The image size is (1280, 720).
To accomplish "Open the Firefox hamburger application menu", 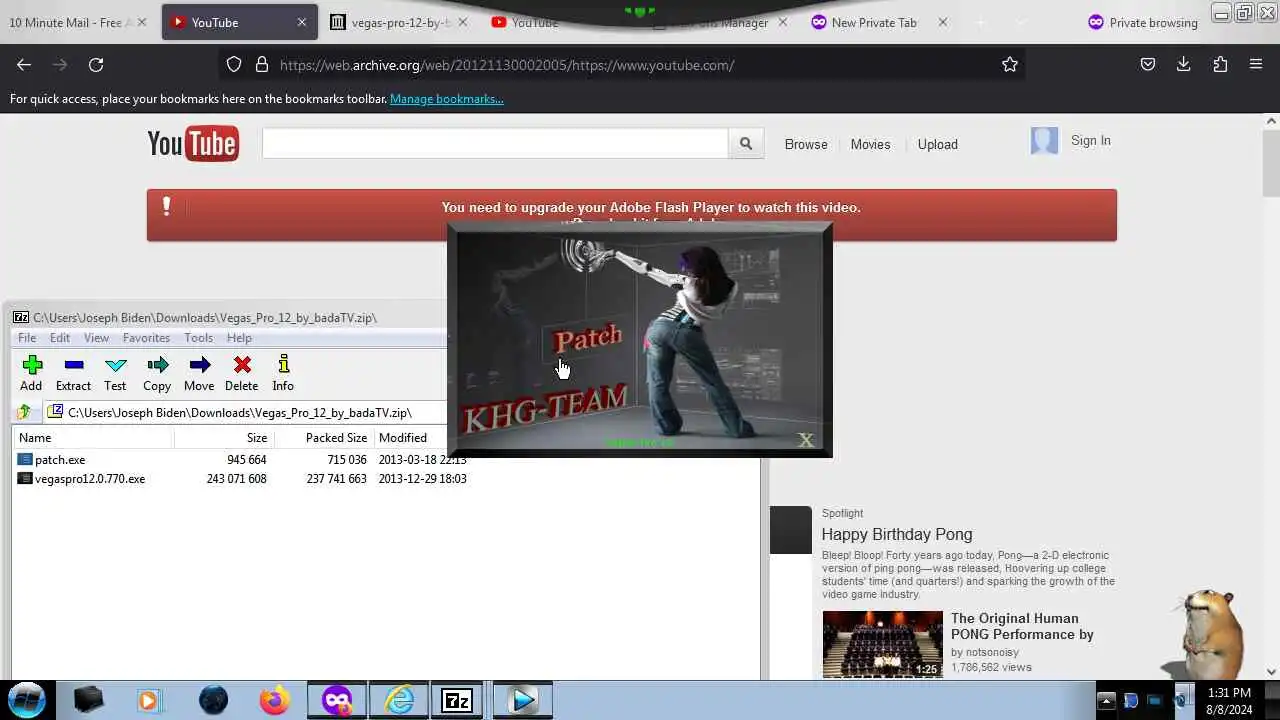I will pos(1256,65).
